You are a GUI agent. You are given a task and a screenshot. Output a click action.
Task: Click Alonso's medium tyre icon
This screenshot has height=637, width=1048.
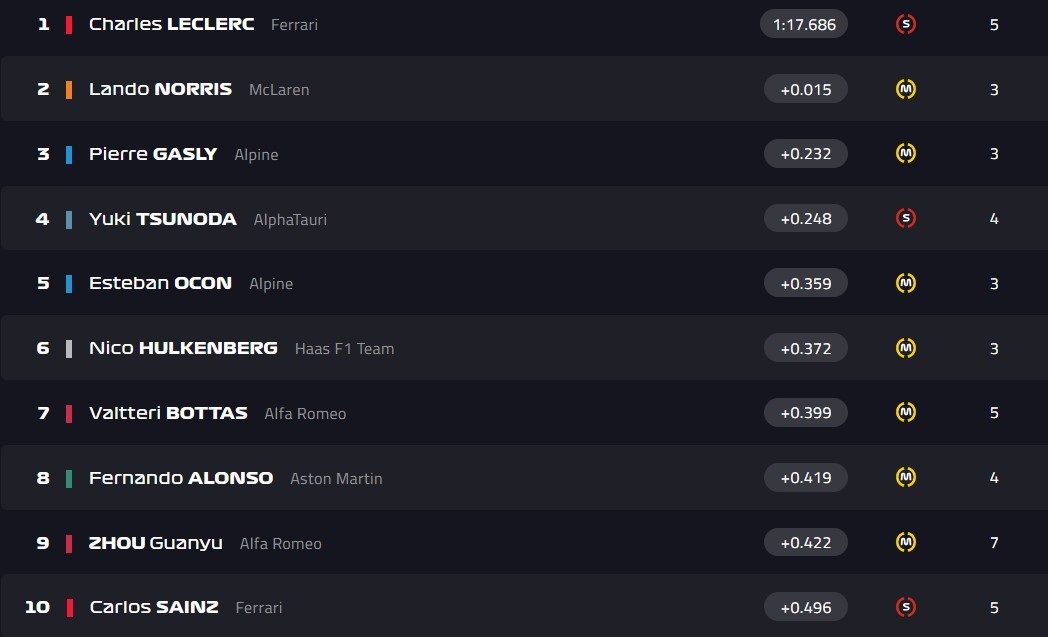click(x=905, y=477)
